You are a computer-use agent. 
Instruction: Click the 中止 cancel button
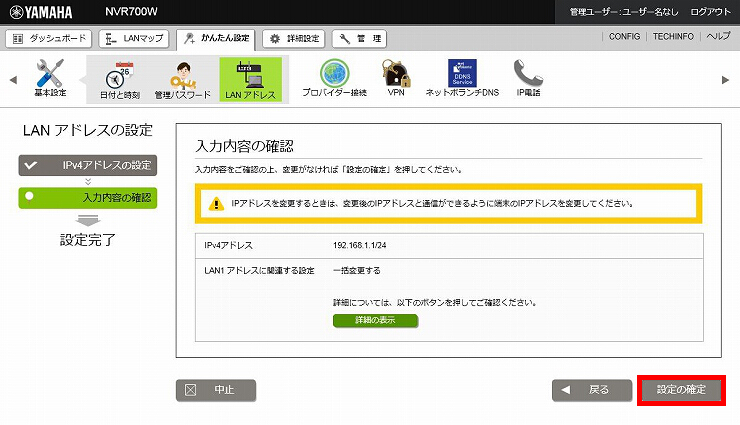[216, 390]
